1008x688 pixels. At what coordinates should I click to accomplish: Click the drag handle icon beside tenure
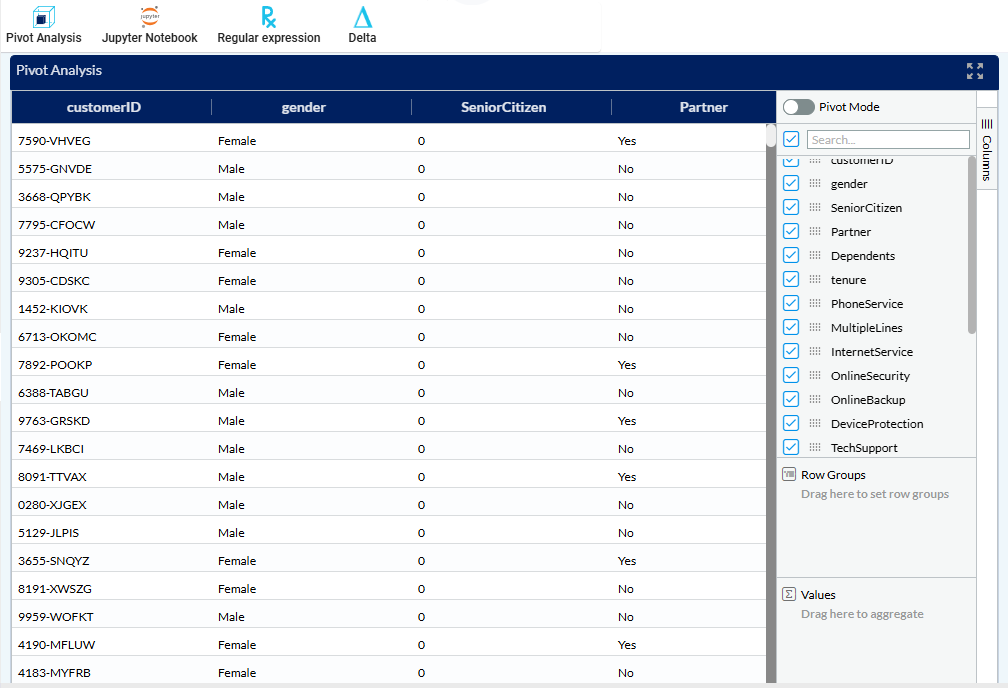pos(815,280)
